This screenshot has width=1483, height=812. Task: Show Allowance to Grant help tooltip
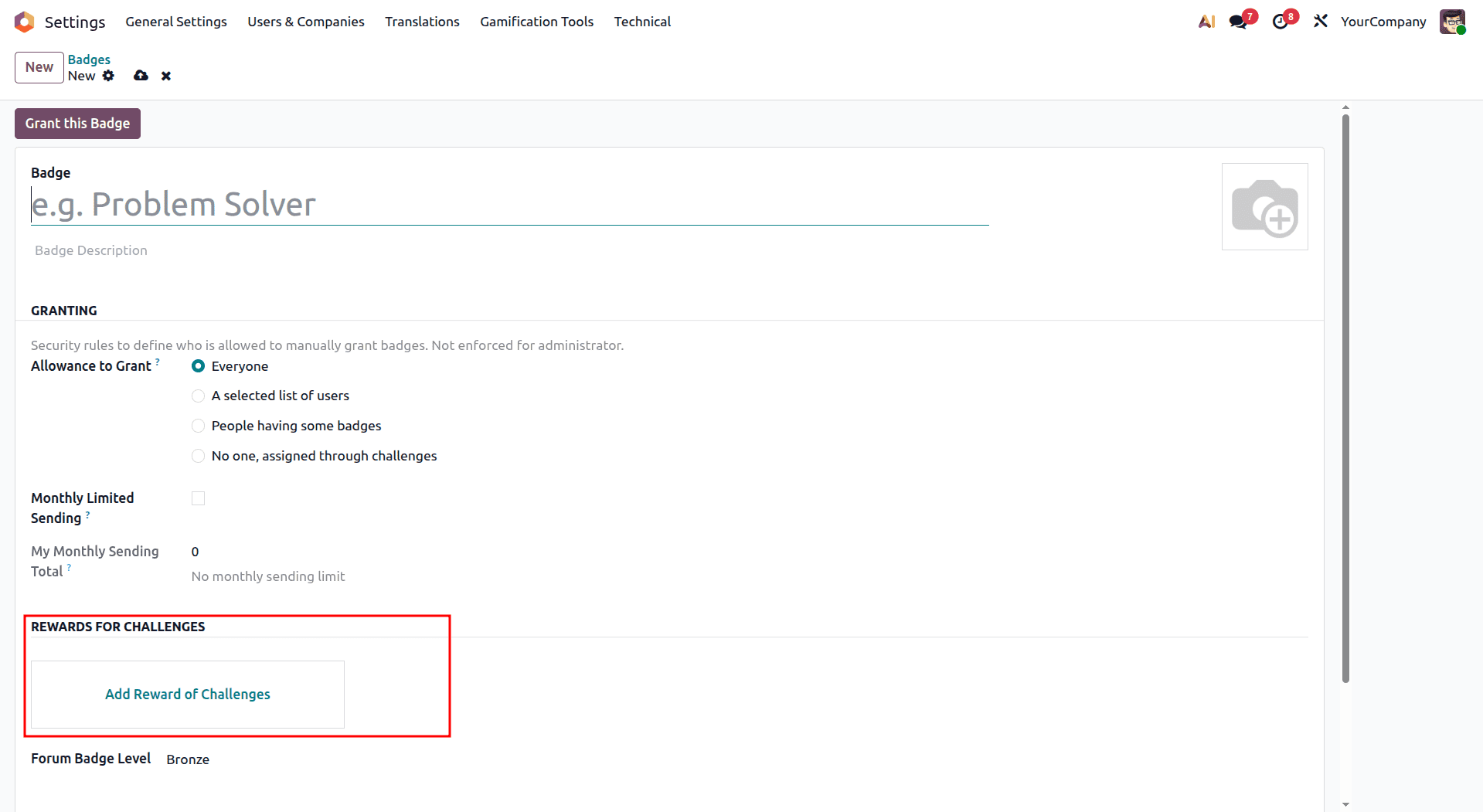(x=158, y=361)
